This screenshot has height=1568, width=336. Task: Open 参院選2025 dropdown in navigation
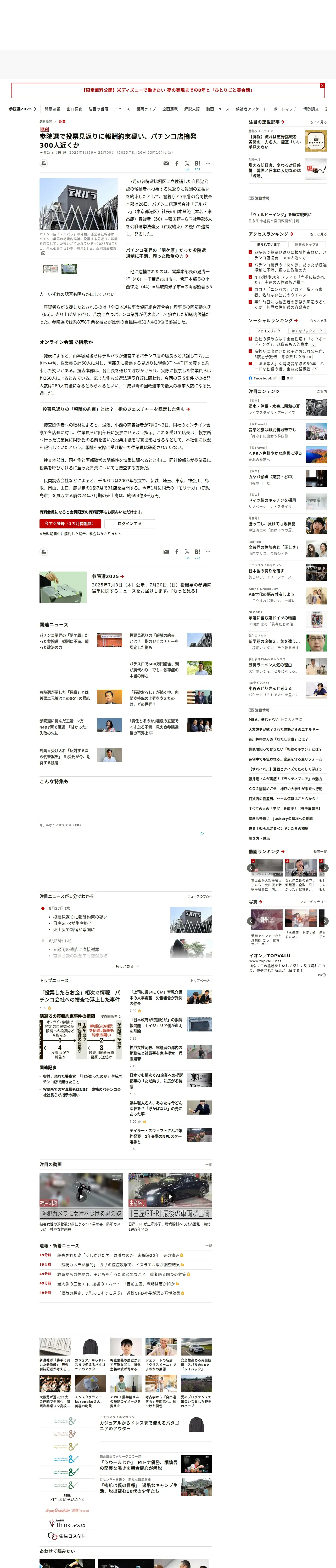click(x=23, y=109)
